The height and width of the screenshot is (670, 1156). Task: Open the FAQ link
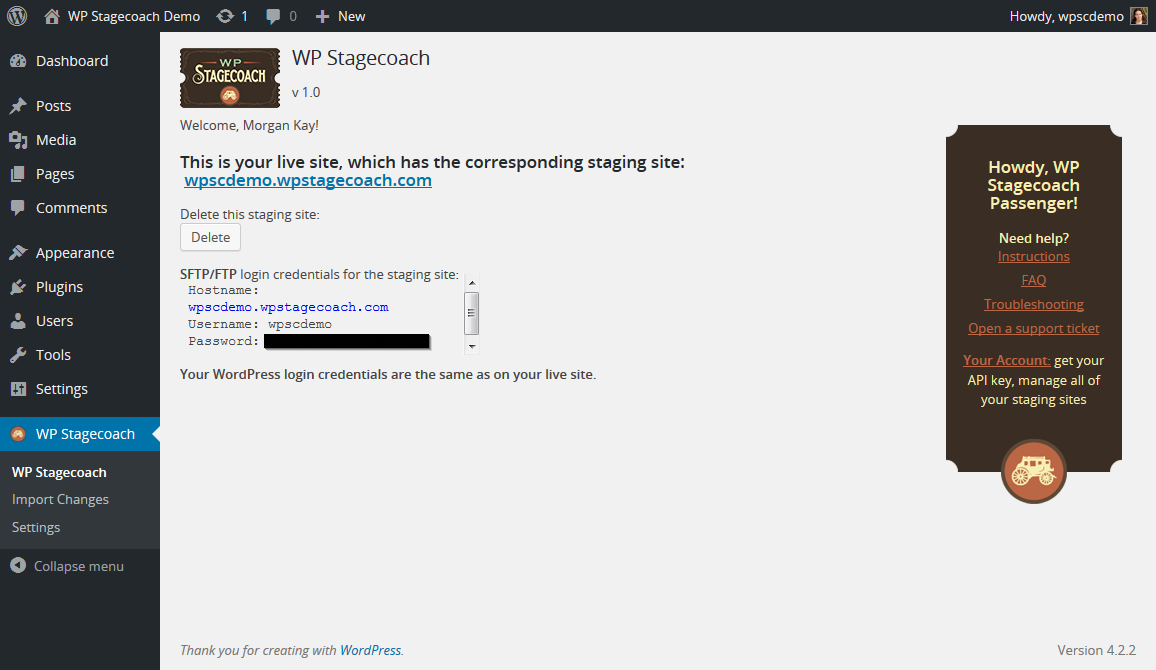[1034, 280]
